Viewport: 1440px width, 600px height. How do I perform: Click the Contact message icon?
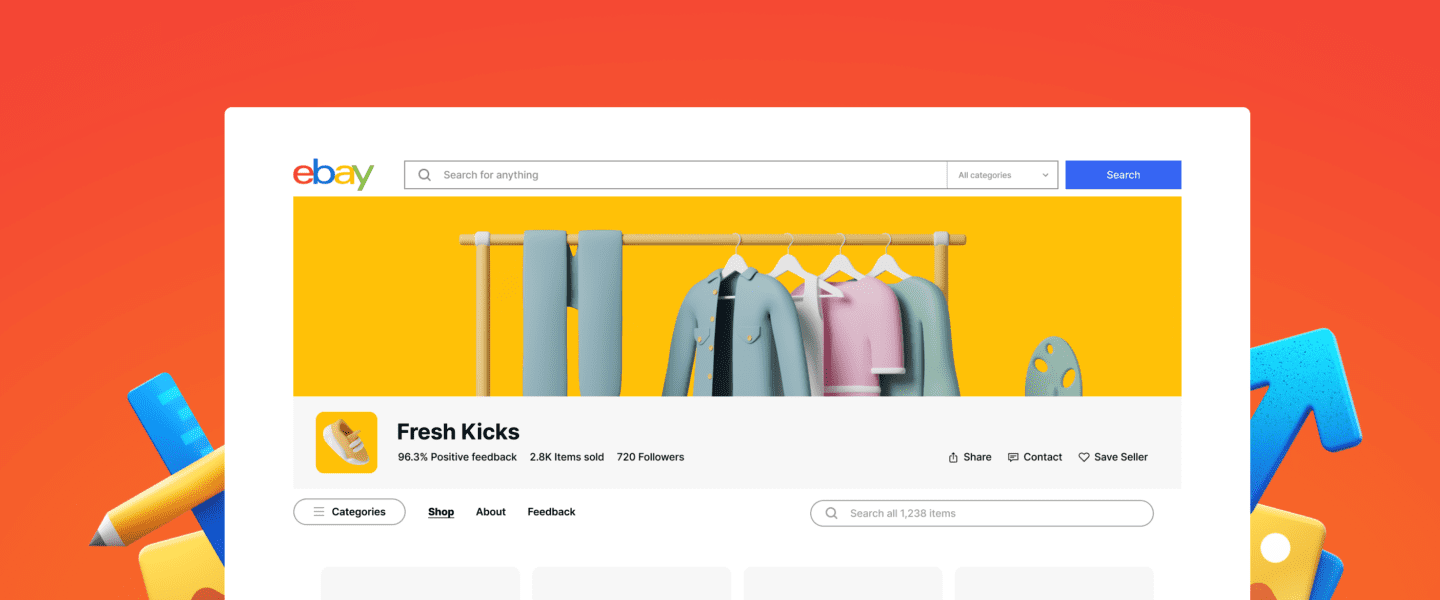pos(1013,457)
